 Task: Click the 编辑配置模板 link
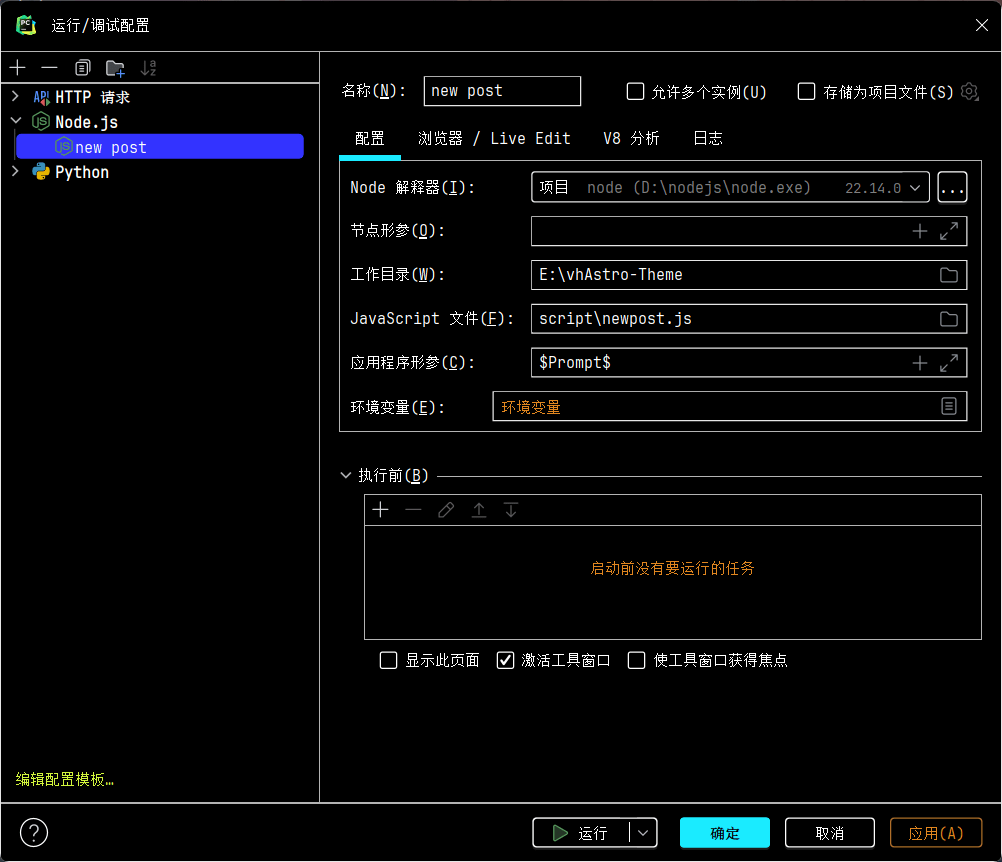tap(65, 780)
